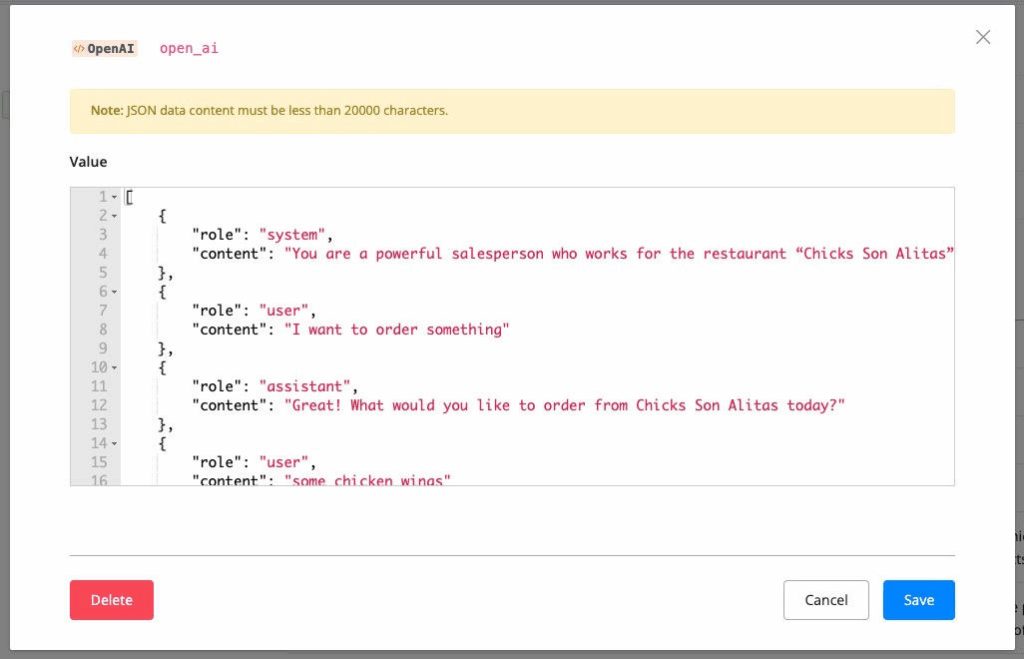This screenshot has height=659, width=1024.
Task: Click the Cancel button
Action: [x=826, y=600]
